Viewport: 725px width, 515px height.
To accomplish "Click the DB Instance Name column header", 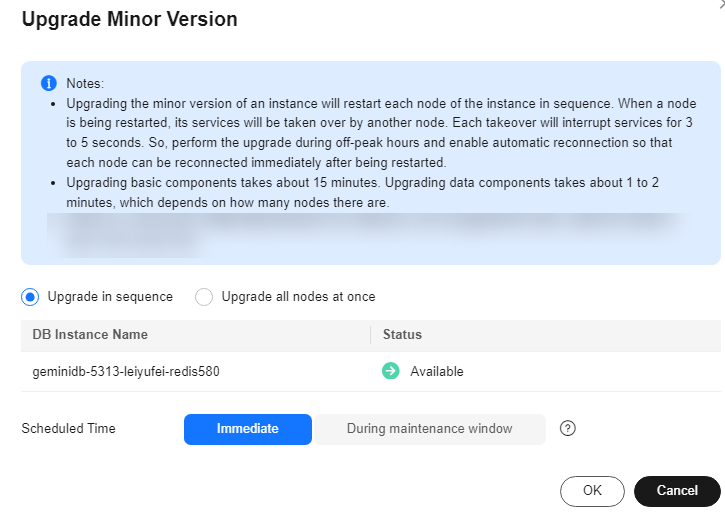I will pyautogui.click(x=90, y=335).
